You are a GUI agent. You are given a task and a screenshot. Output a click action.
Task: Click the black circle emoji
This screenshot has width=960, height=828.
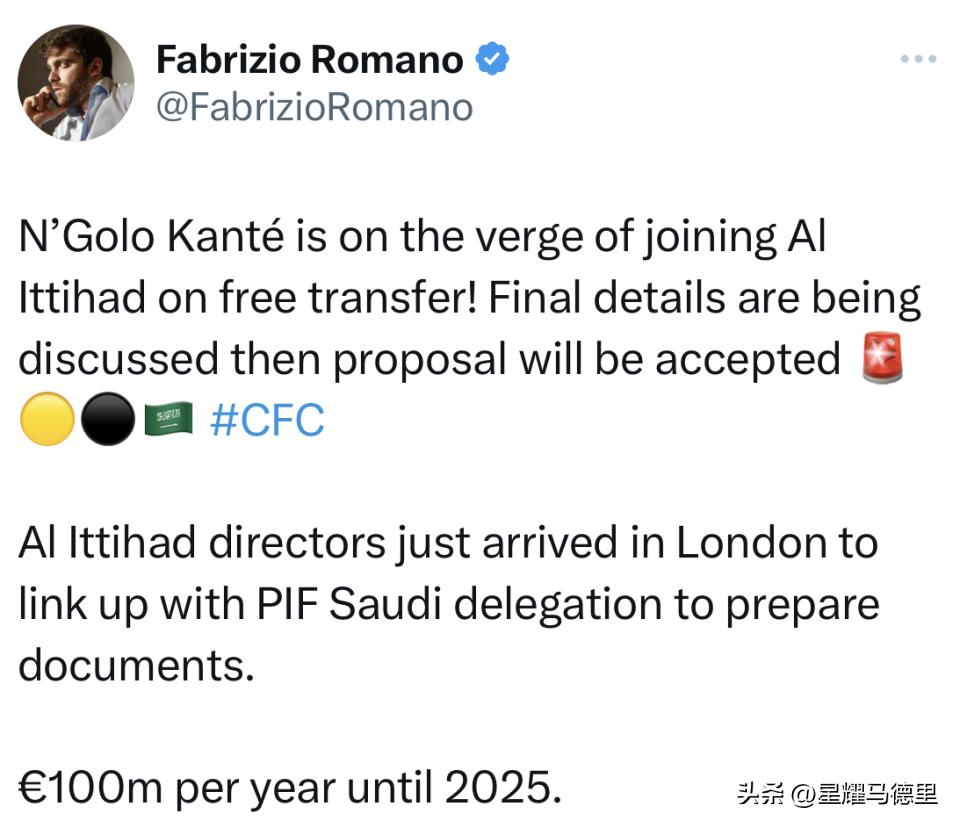pyautogui.click(x=105, y=420)
